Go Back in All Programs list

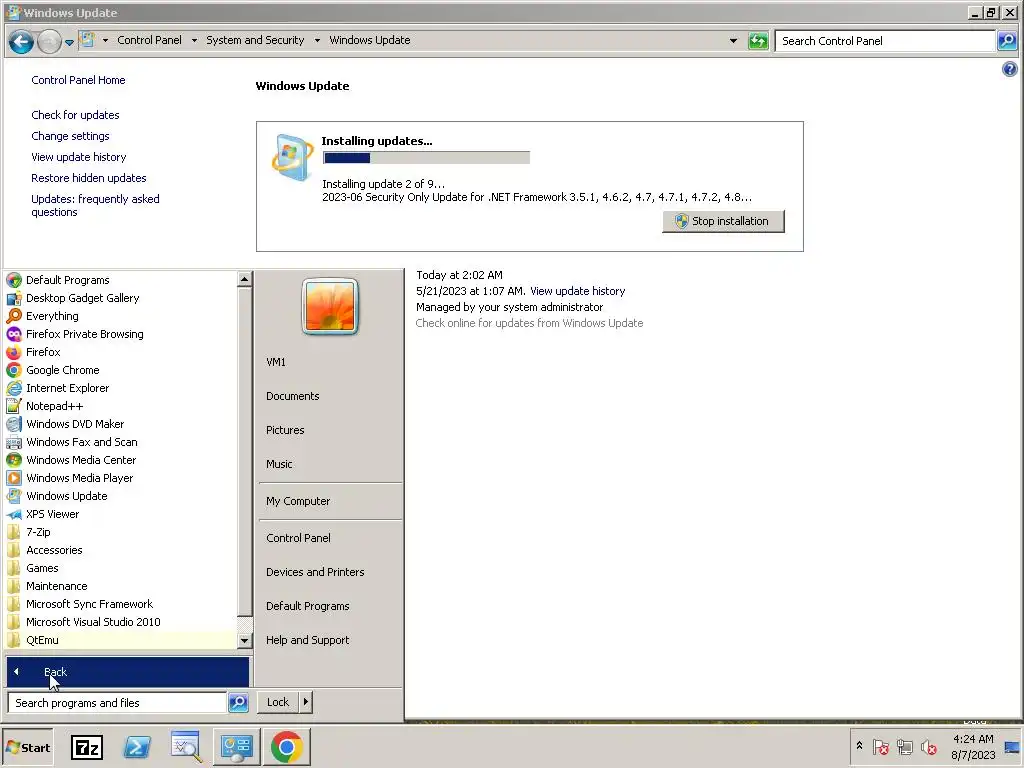[127, 672]
